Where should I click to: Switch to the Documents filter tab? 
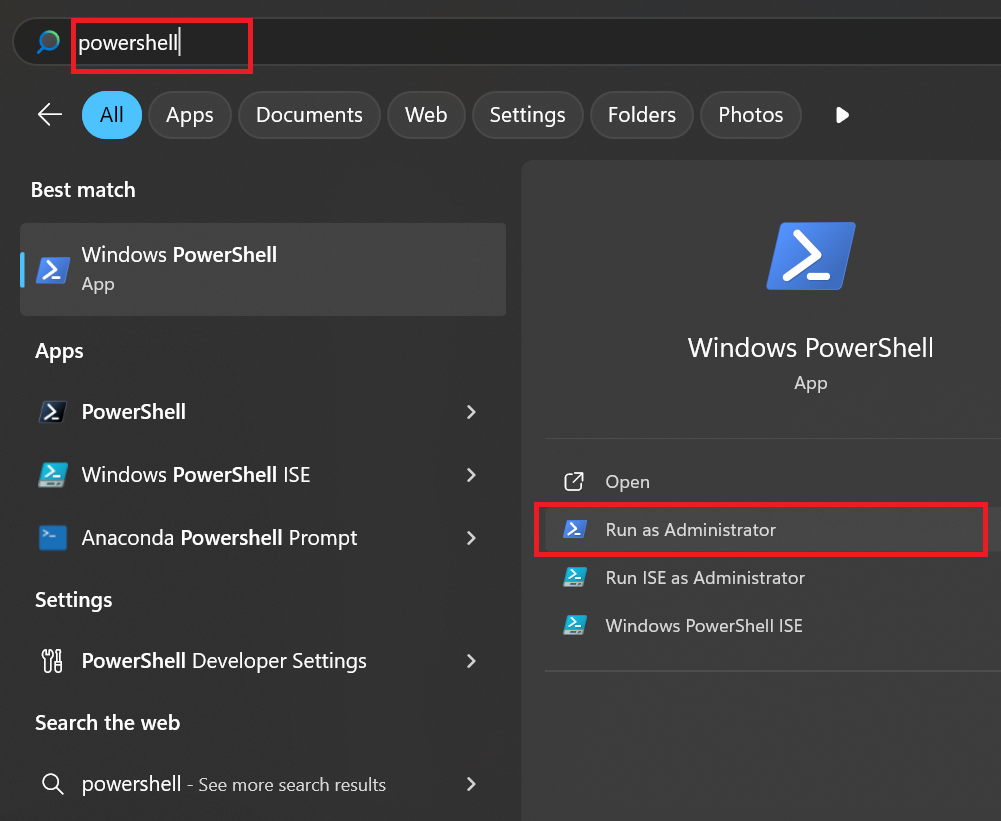(309, 115)
